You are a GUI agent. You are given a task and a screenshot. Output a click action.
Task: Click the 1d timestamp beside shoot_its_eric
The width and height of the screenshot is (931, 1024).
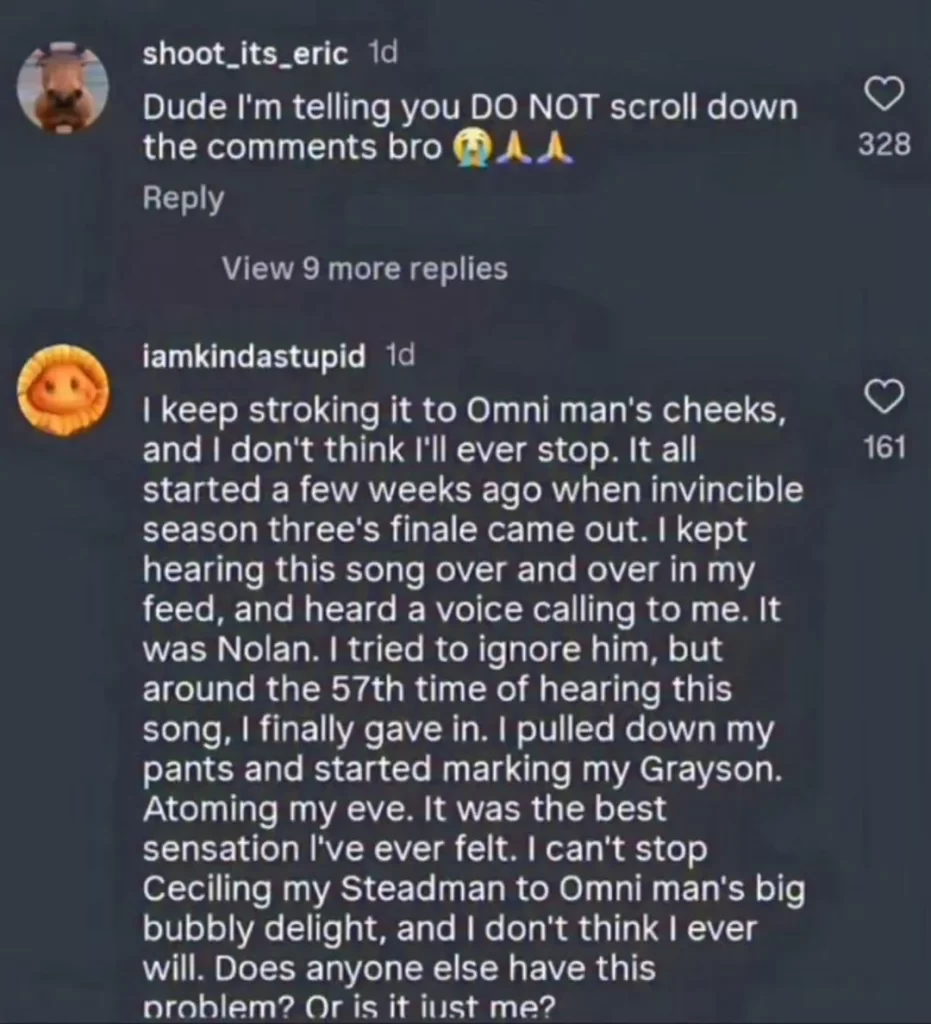point(383,53)
